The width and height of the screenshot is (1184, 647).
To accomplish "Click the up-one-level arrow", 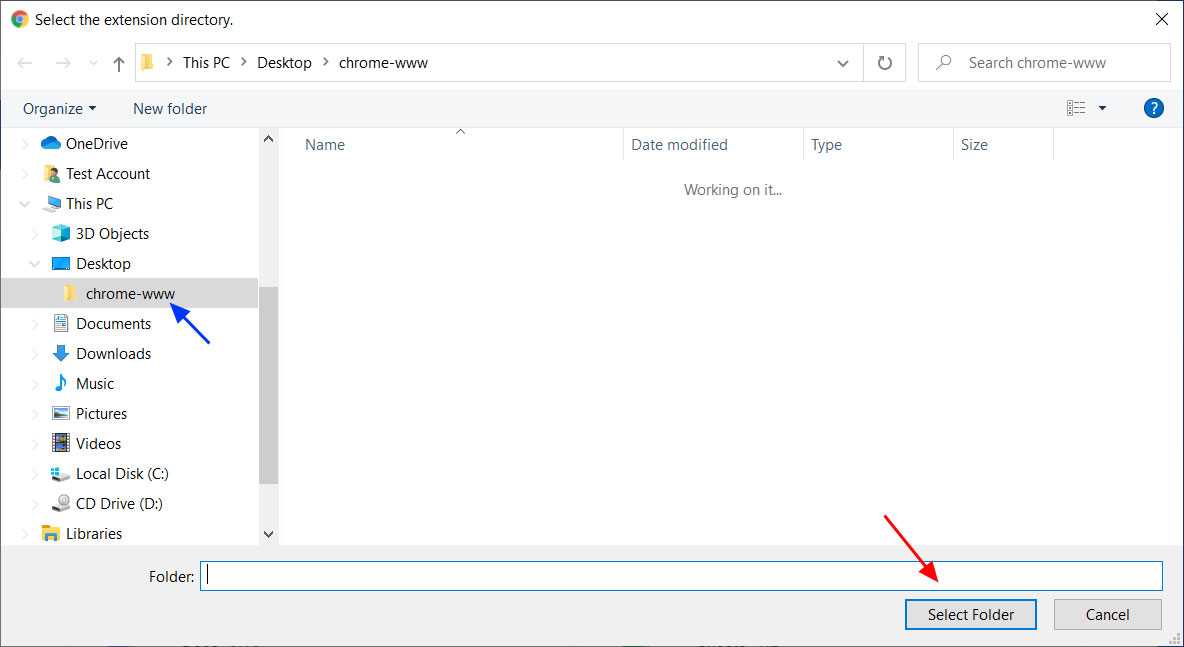I will point(117,62).
